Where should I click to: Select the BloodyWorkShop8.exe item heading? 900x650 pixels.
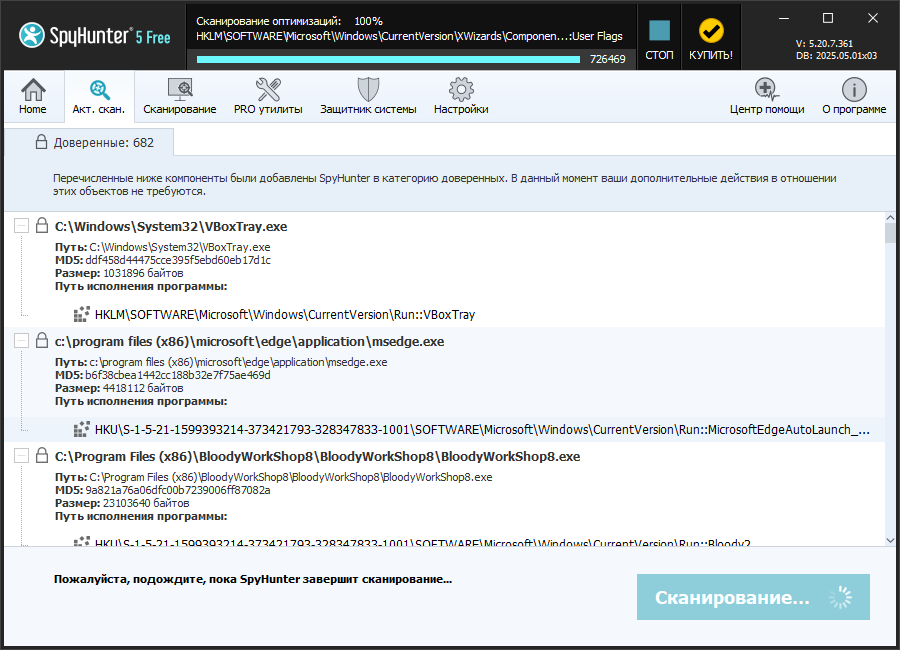pyautogui.click(x=317, y=456)
